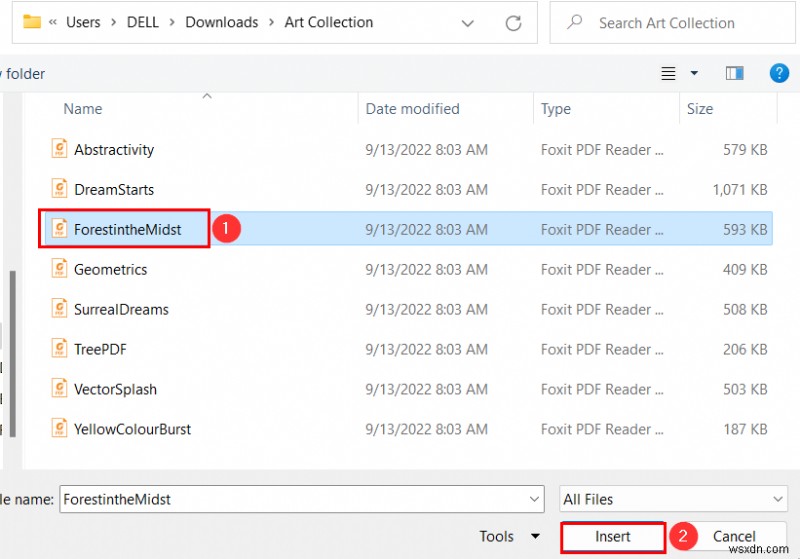Click the DreamStarts PDF file icon
Image resolution: width=800 pixels, height=559 pixels.
(x=59, y=189)
